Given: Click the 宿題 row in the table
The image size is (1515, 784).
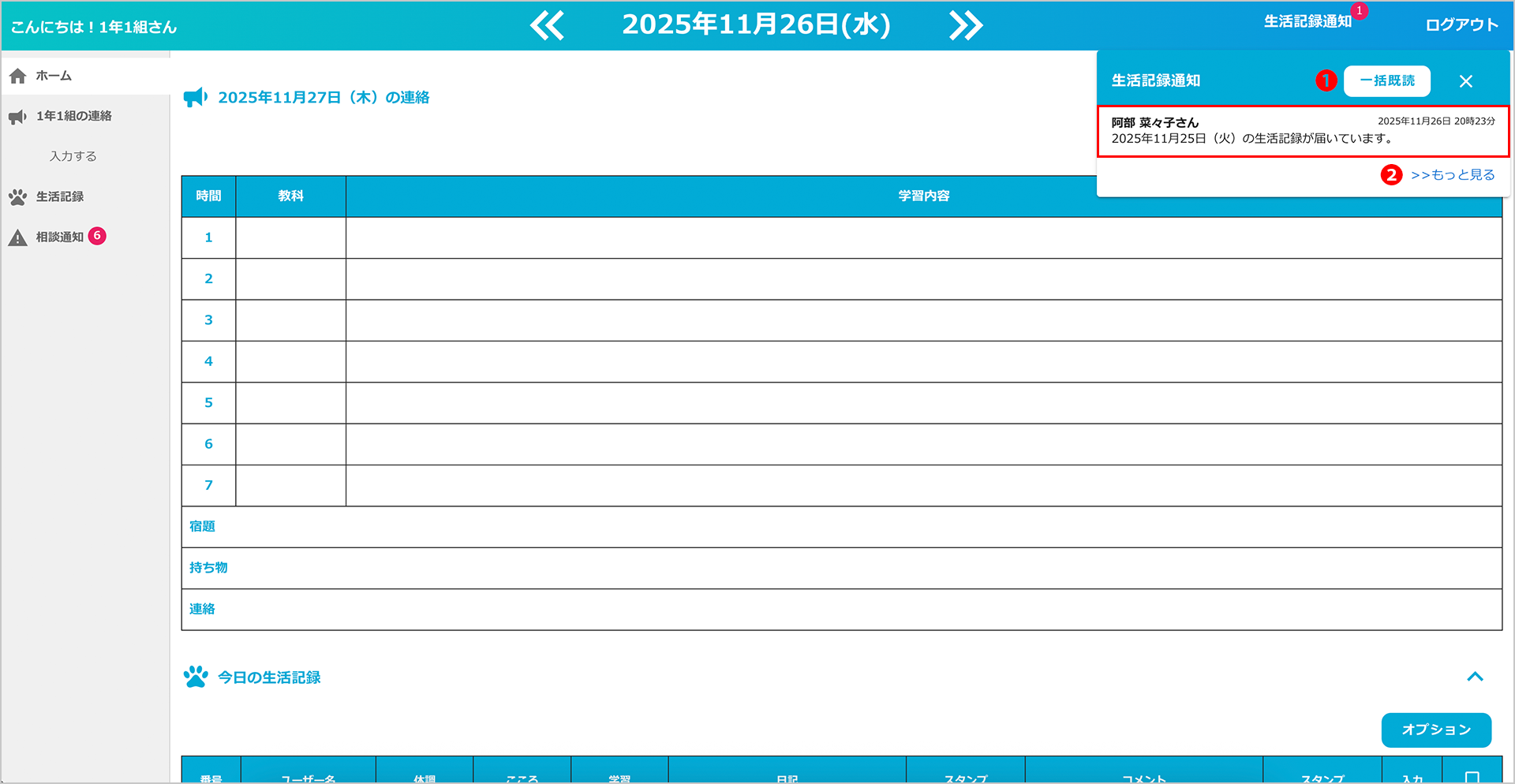Looking at the screenshot, I should pos(202,526).
